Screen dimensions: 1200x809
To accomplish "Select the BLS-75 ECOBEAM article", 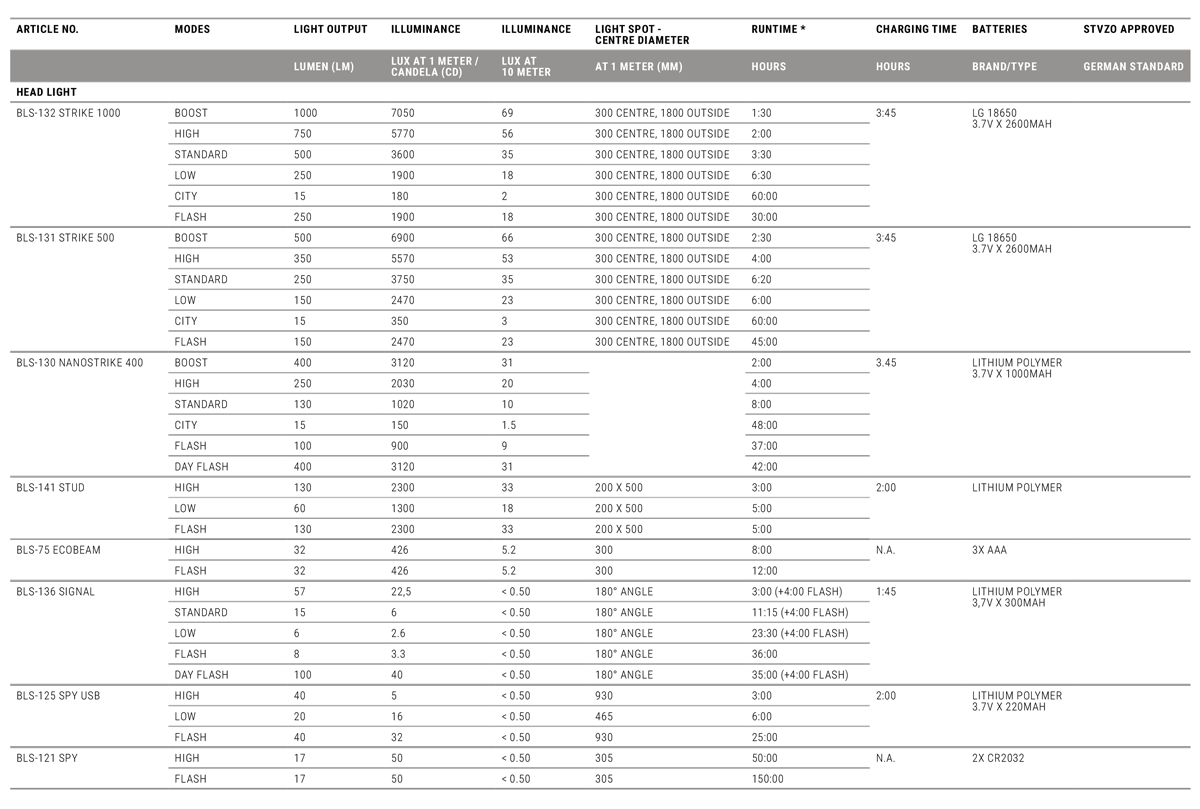I will [x=58, y=550].
